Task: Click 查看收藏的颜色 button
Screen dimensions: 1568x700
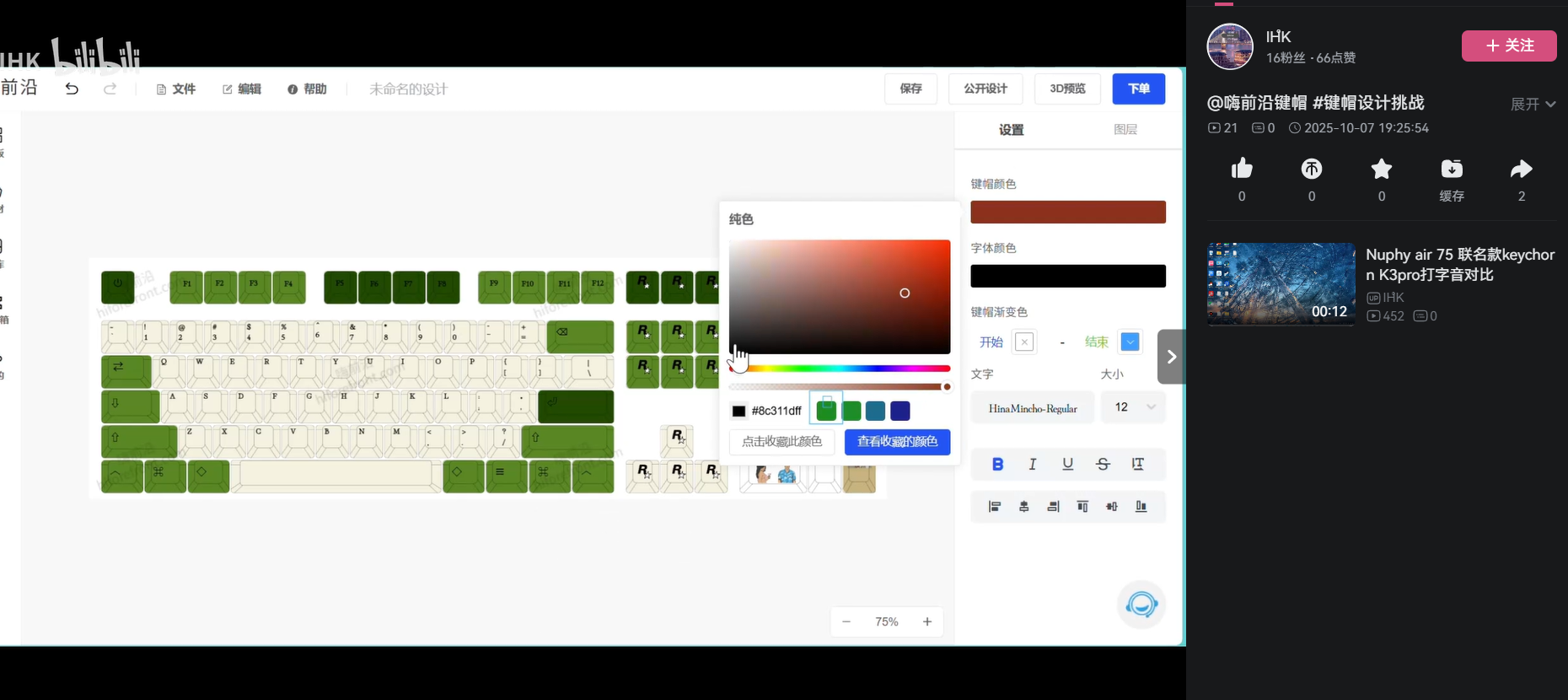Action: pyautogui.click(x=897, y=442)
